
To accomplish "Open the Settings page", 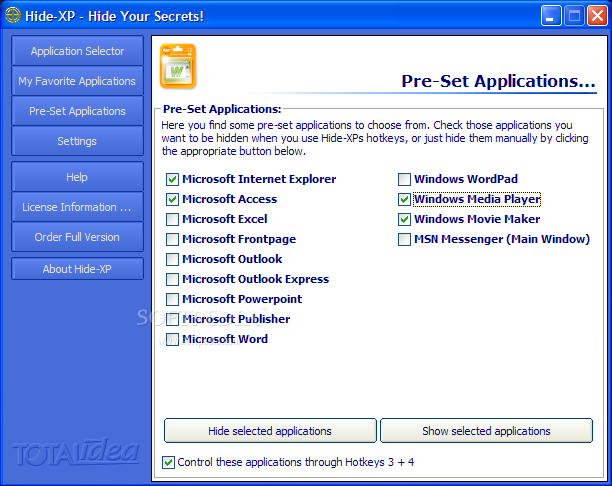I will 77,141.
